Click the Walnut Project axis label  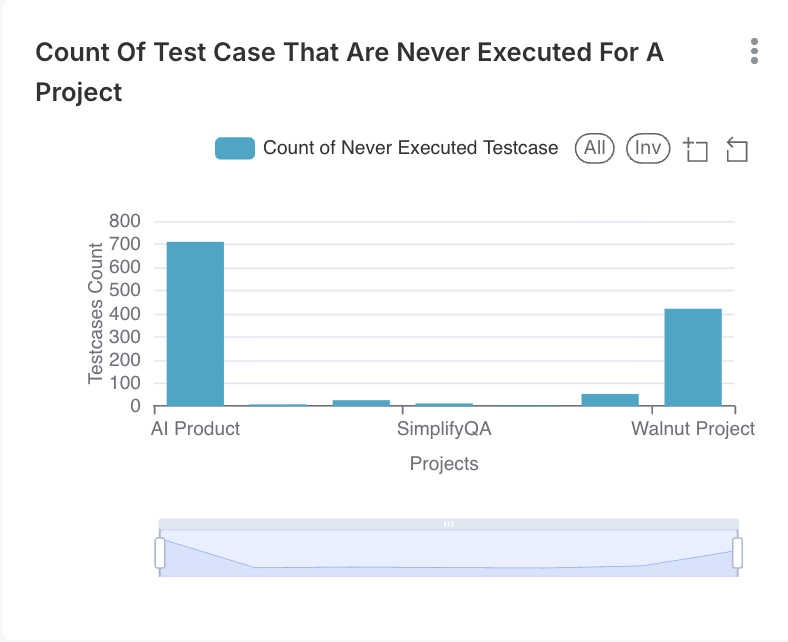click(692, 429)
